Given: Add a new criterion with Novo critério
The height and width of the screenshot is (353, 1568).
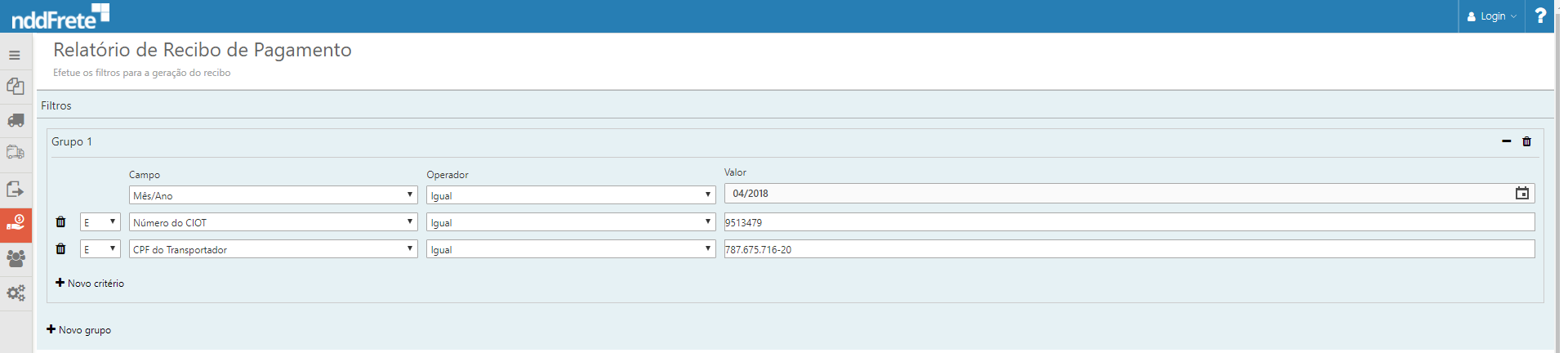Looking at the screenshot, I should click(x=90, y=283).
